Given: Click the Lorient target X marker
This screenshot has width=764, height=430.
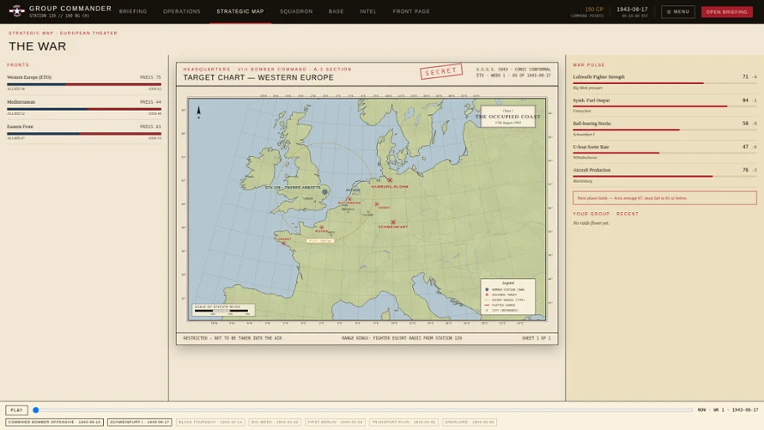Looking at the screenshot, I should tap(284, 243).
